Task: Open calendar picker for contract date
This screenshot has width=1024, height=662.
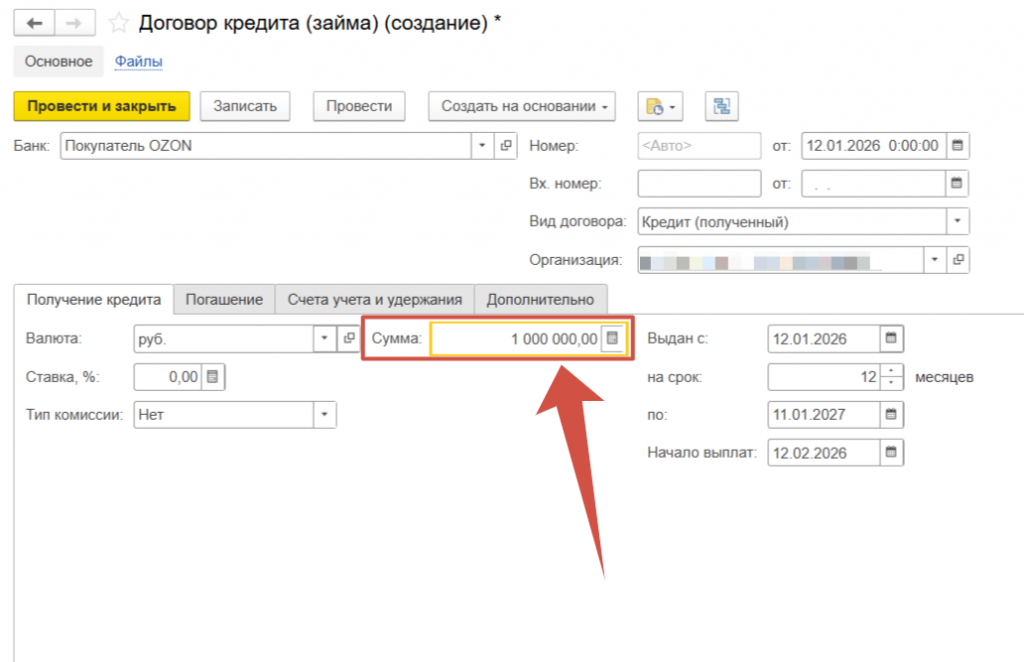Action: (x=957, y=146)
